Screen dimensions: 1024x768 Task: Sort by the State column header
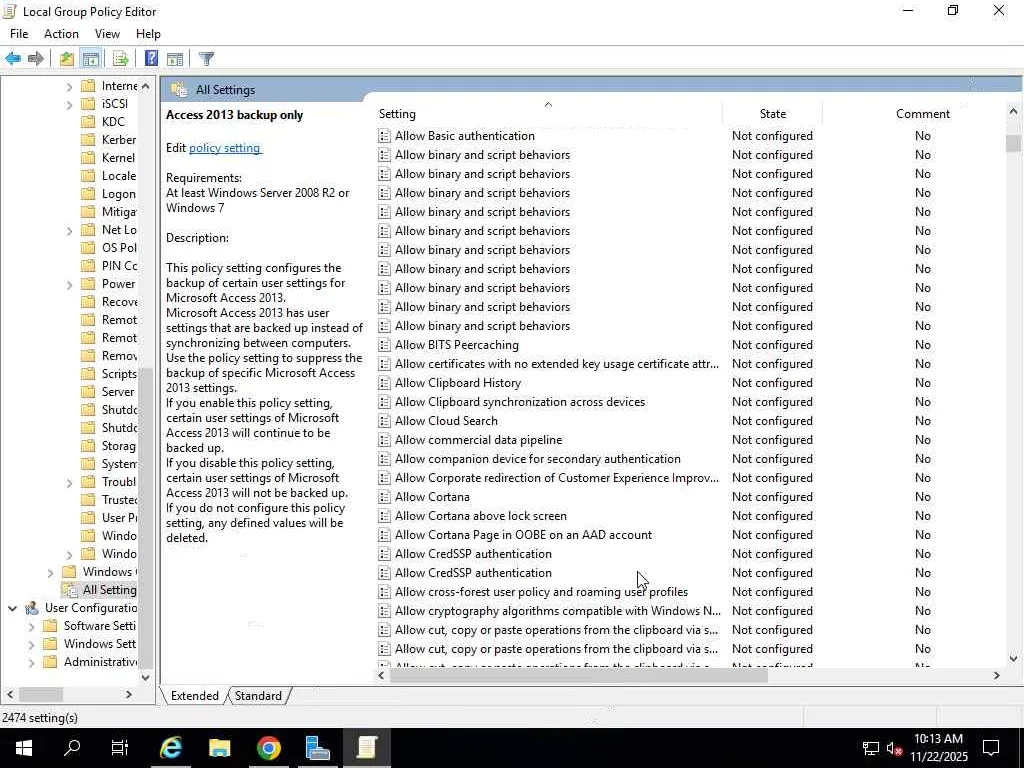click(773, 114)
